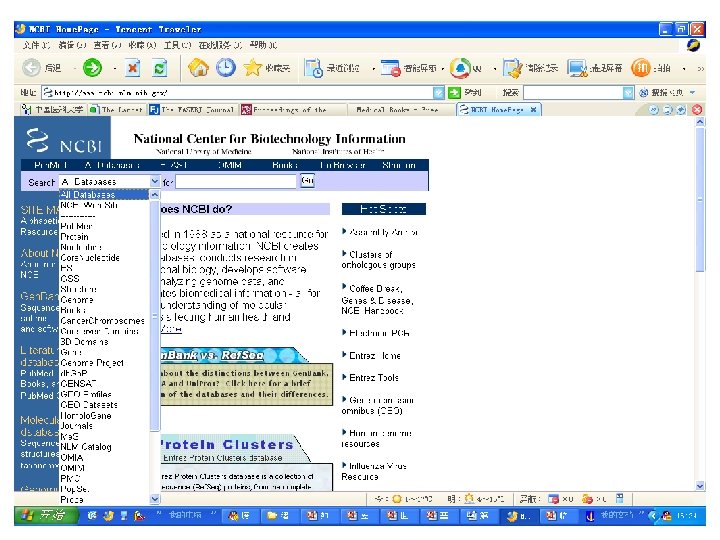Screen dimensions: 720x540
Task: Collapse the NCBI Search database dropdown arrow
Action: point(155,181)
